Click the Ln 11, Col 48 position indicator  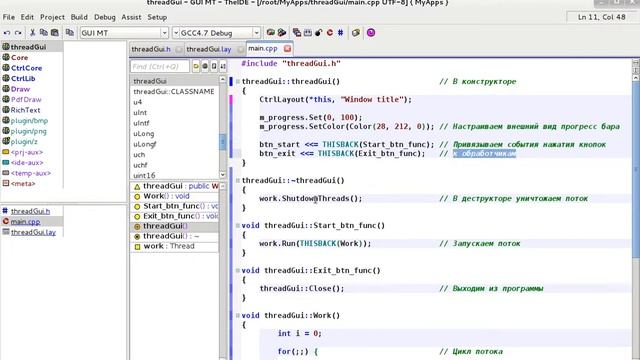(602, 17)
